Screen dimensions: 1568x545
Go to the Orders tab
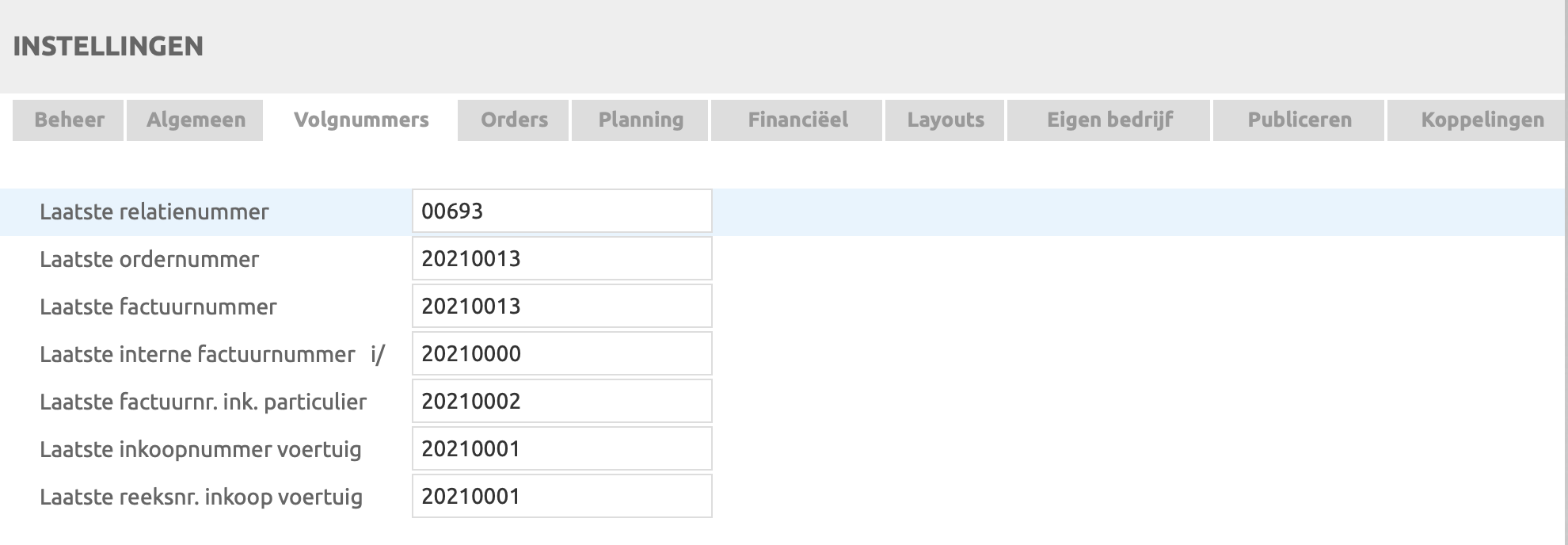click(x=514, y=120)
